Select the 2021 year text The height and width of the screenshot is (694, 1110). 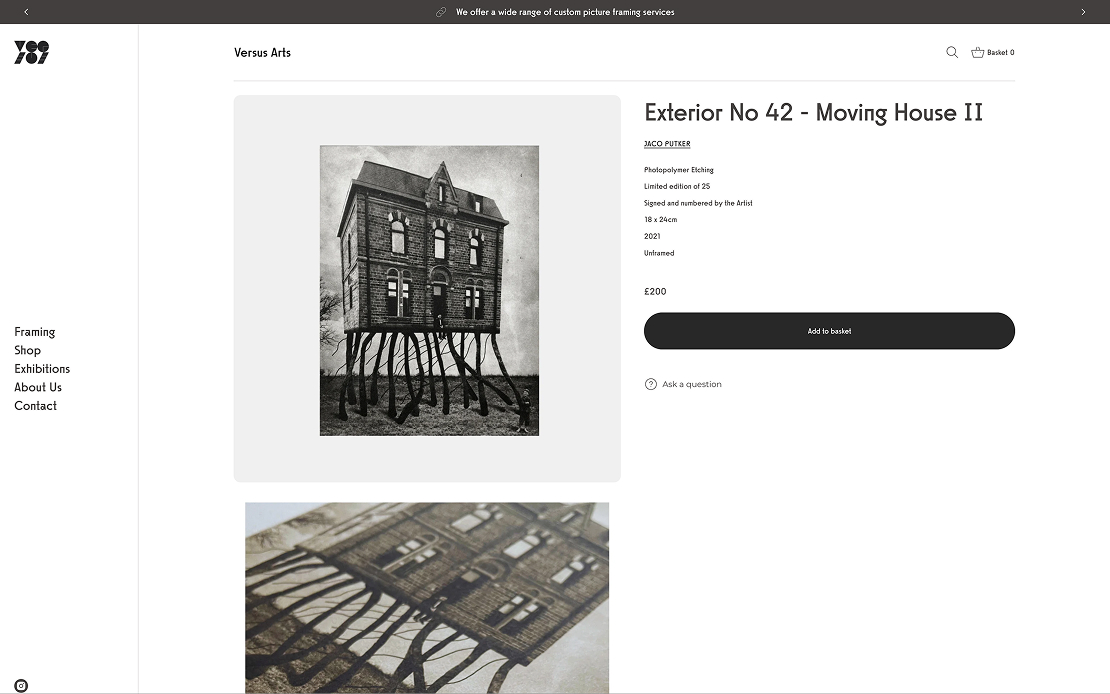(652, 237)
